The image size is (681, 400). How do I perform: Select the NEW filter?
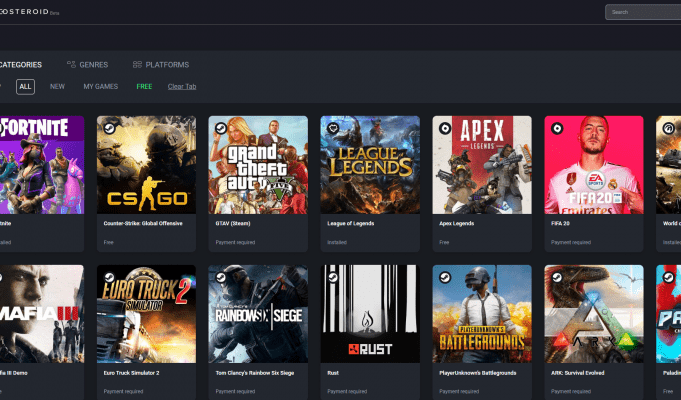(x=57, y=86)
